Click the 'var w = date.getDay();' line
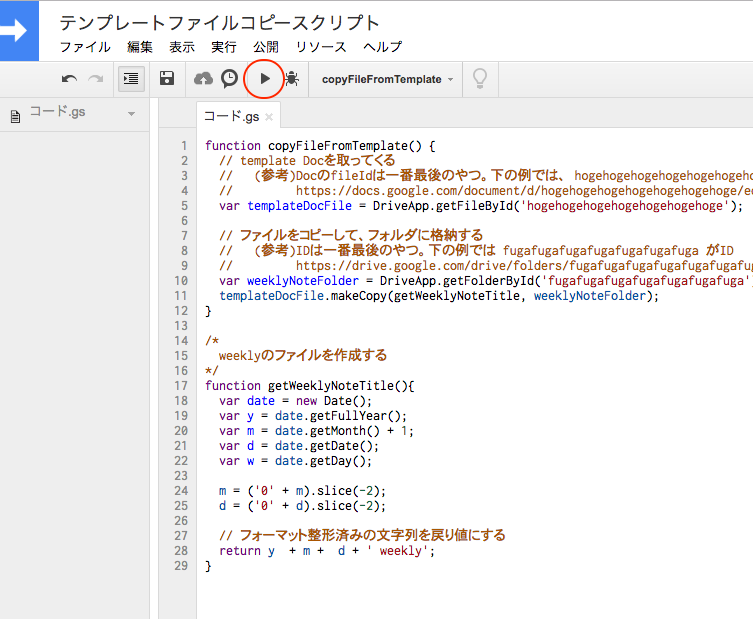 (295, 461)
